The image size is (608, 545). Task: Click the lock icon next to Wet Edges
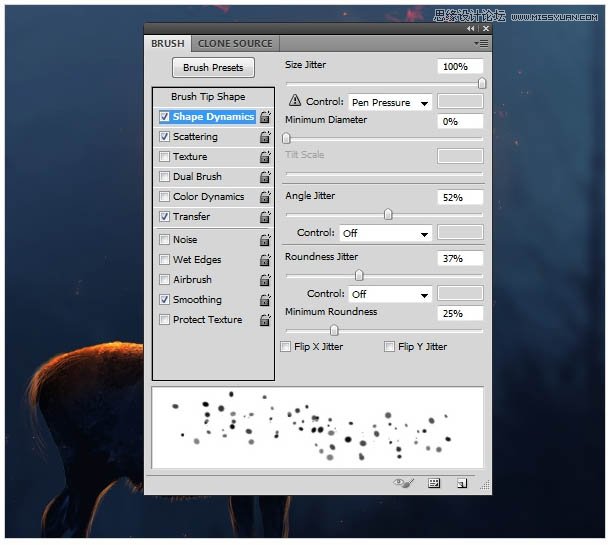(265, 260)
